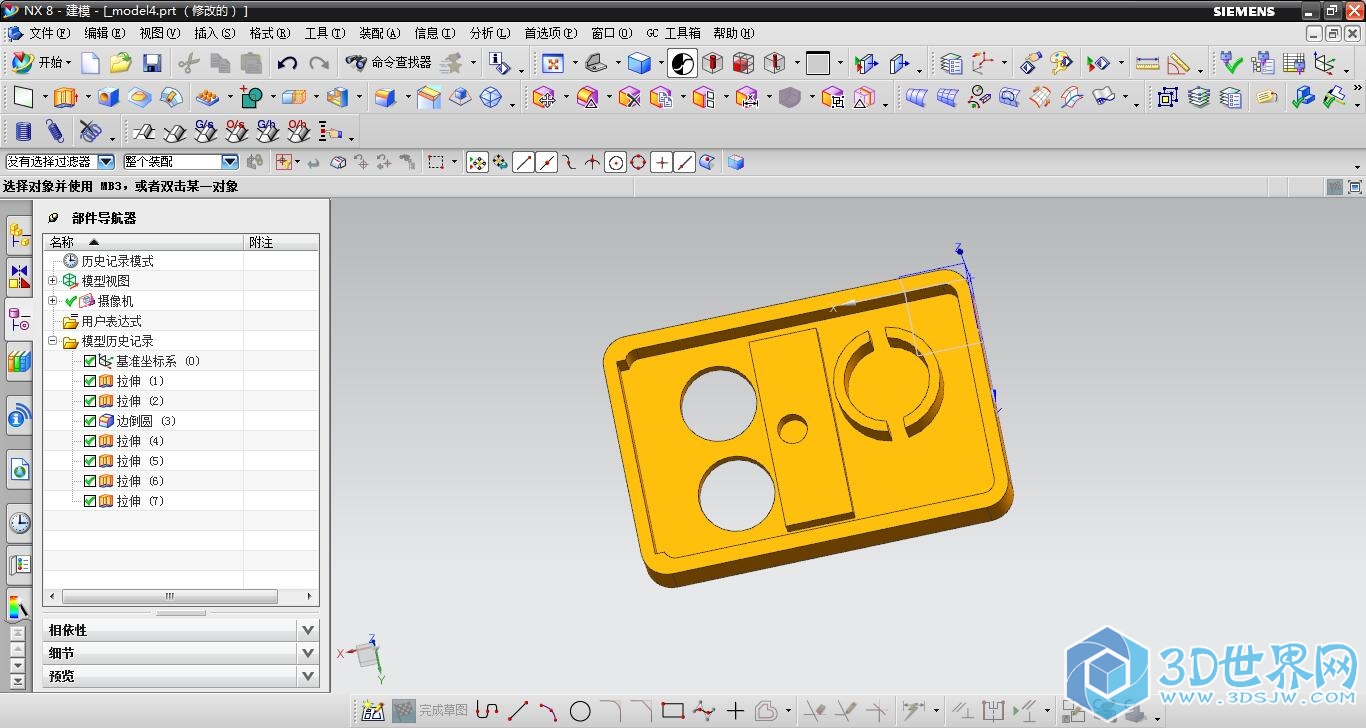Click the gear G/s modeling icon

tap(205, 131)
